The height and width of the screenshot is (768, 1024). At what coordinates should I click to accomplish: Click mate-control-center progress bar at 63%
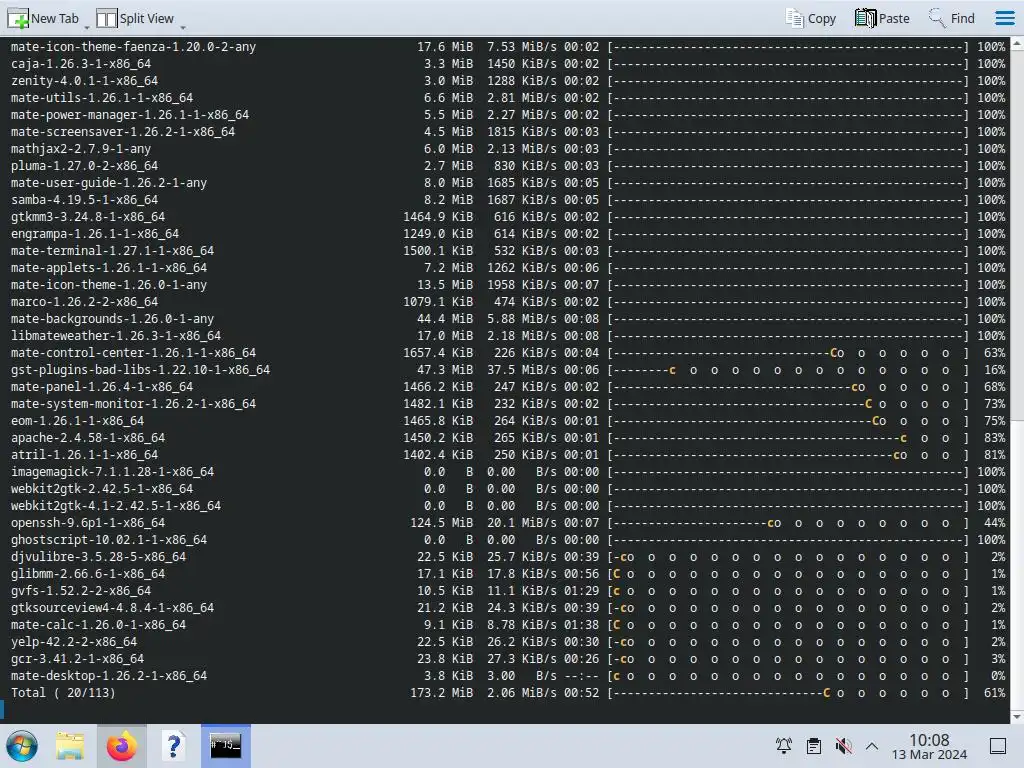point(788,353)
